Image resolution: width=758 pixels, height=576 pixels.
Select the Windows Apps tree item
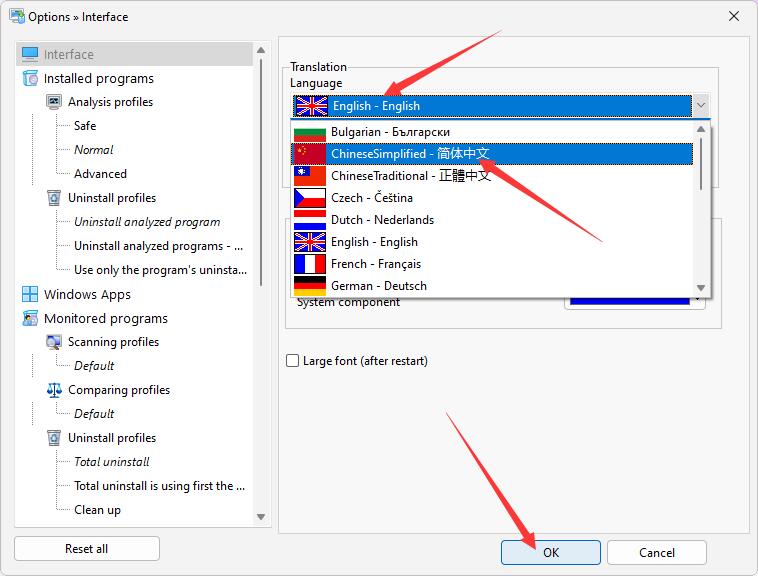[87, 294]
